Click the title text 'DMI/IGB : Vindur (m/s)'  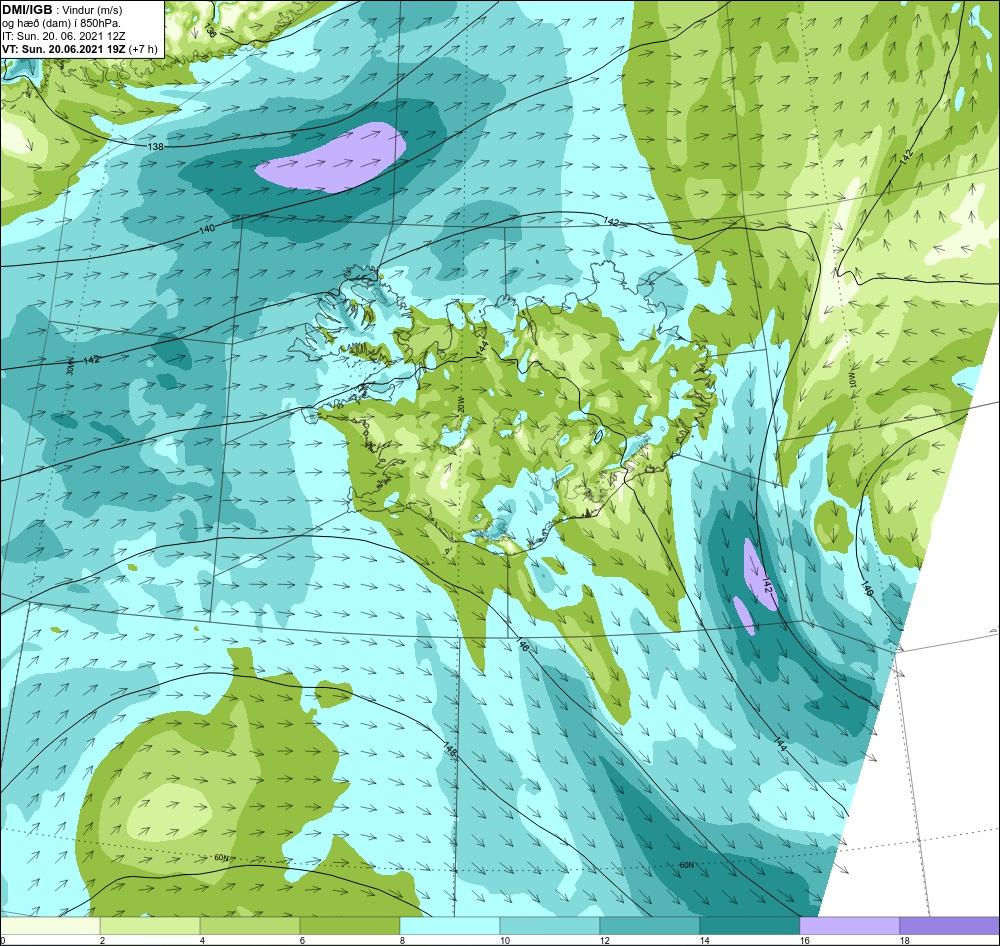coord(62,10)
